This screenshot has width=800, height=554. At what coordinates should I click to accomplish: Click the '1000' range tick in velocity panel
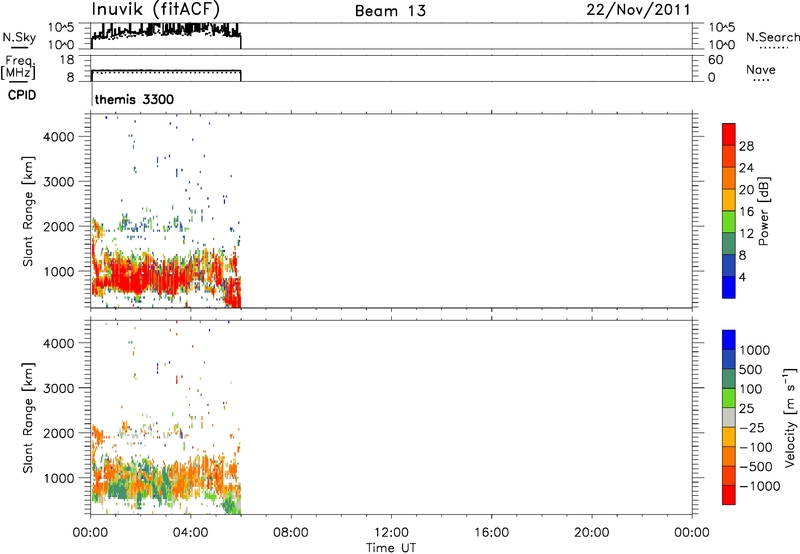(x=59, y=479)
